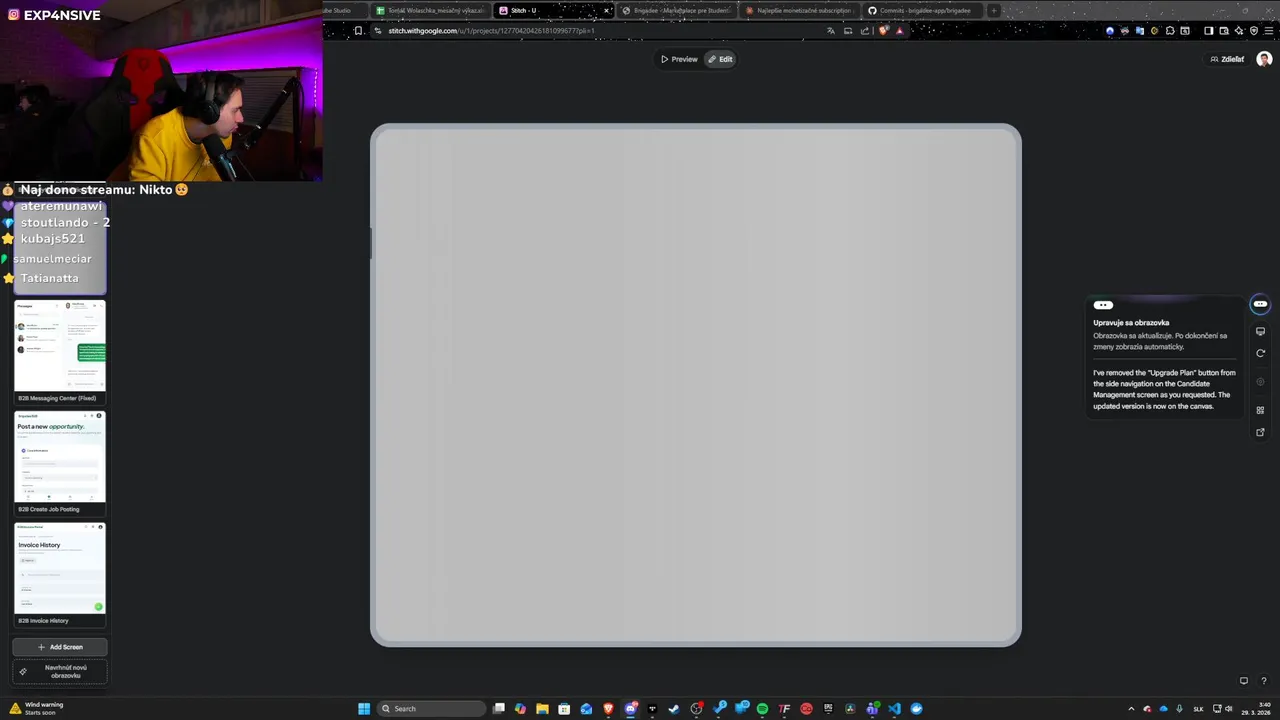The height and width of the screenshot is (720, 1280).
Task: Open the Wind warning weather widget
Action: (38, 708)
